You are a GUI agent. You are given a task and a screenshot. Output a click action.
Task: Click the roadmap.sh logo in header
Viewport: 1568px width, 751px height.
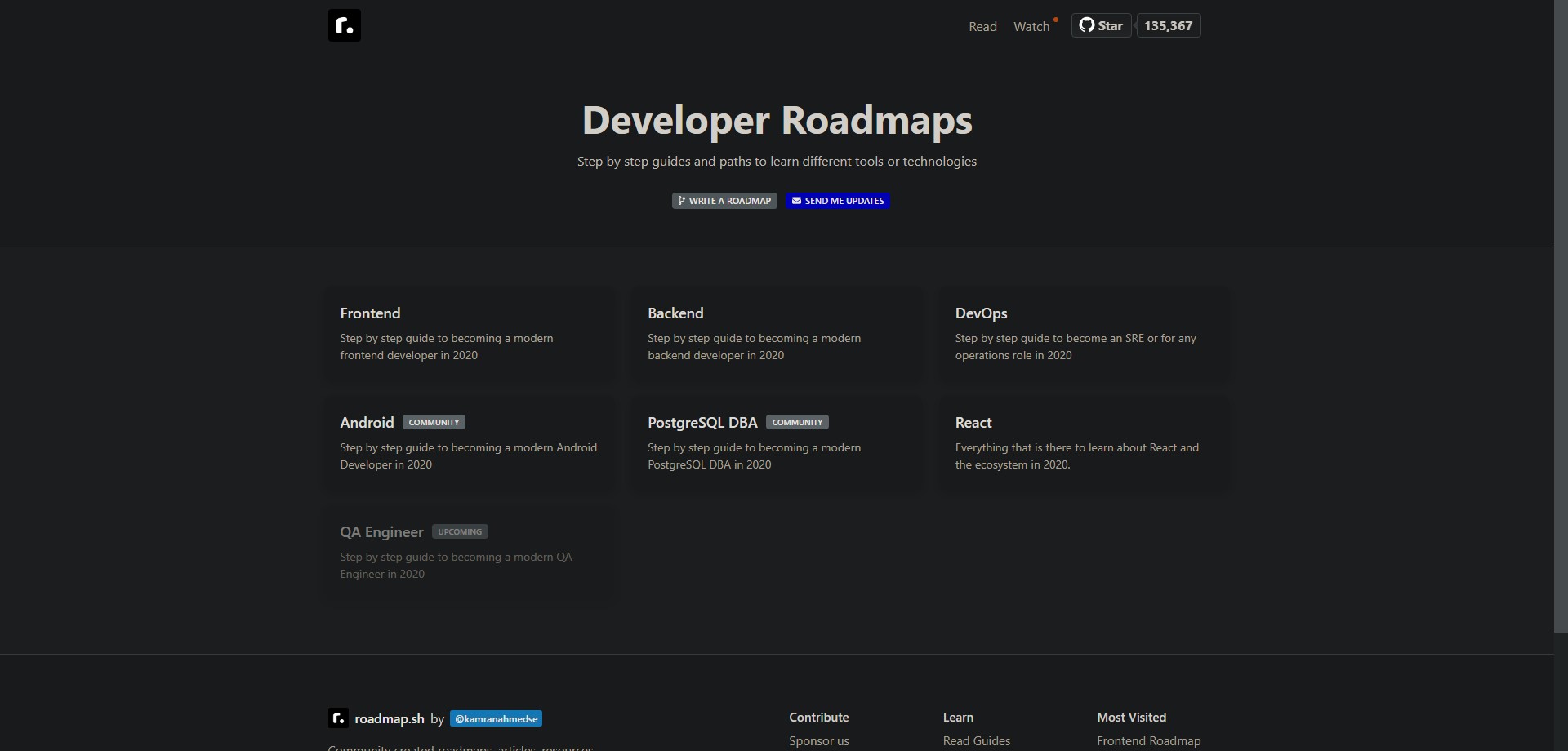pyautogui.click(x=344, y=25)
